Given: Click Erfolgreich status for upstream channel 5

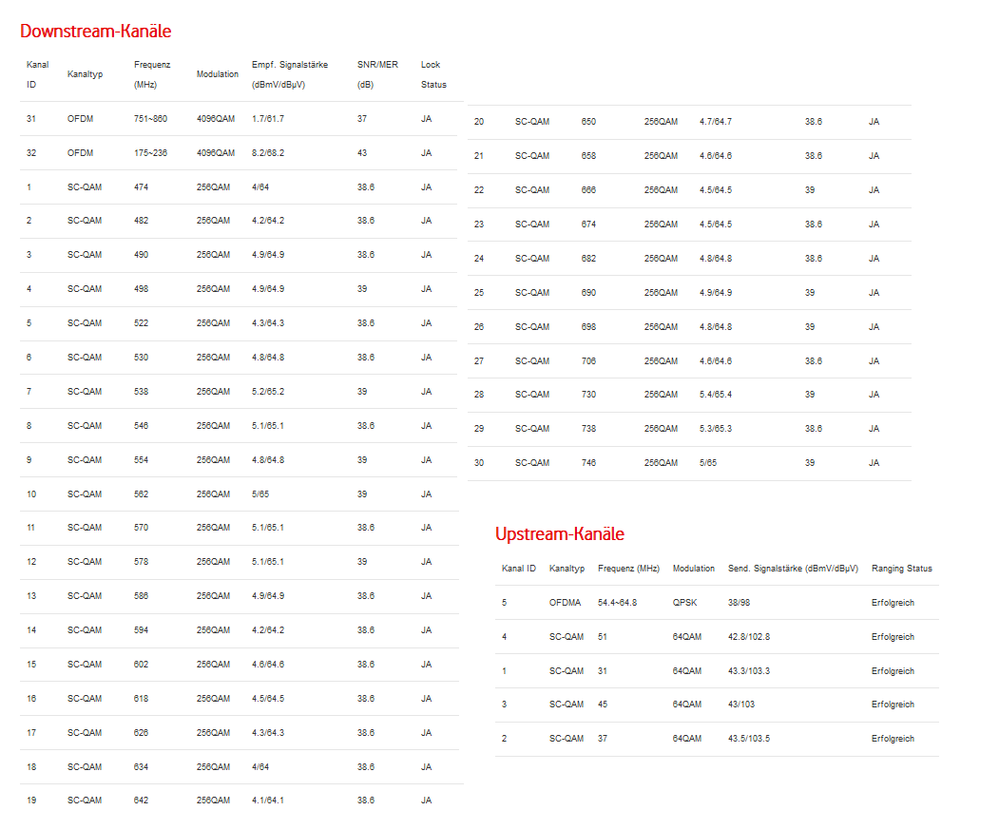Looking at the screenshot, I should tap(893, 603).
